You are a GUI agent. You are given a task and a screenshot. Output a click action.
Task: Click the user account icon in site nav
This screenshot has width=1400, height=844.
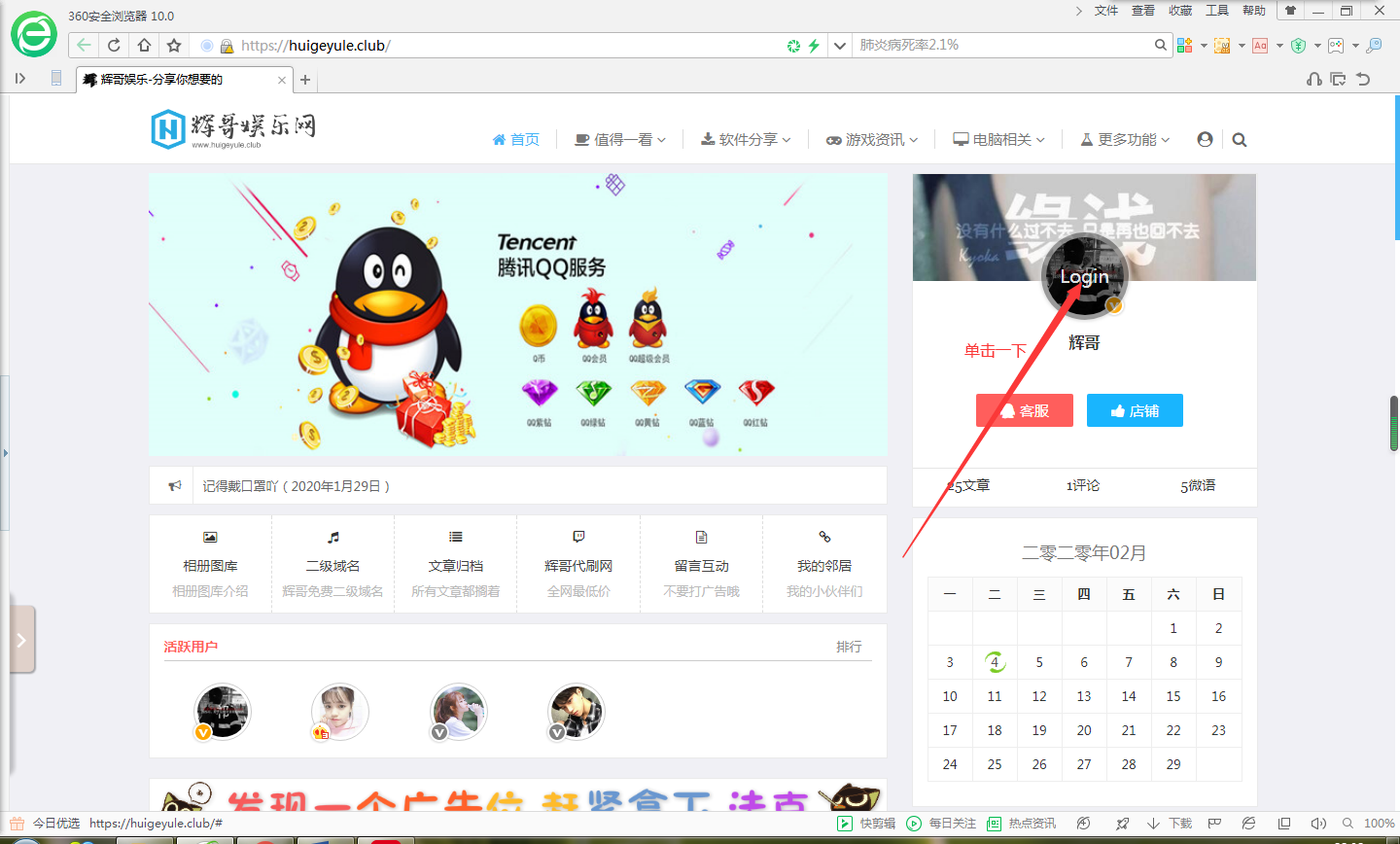(1205, 139)
